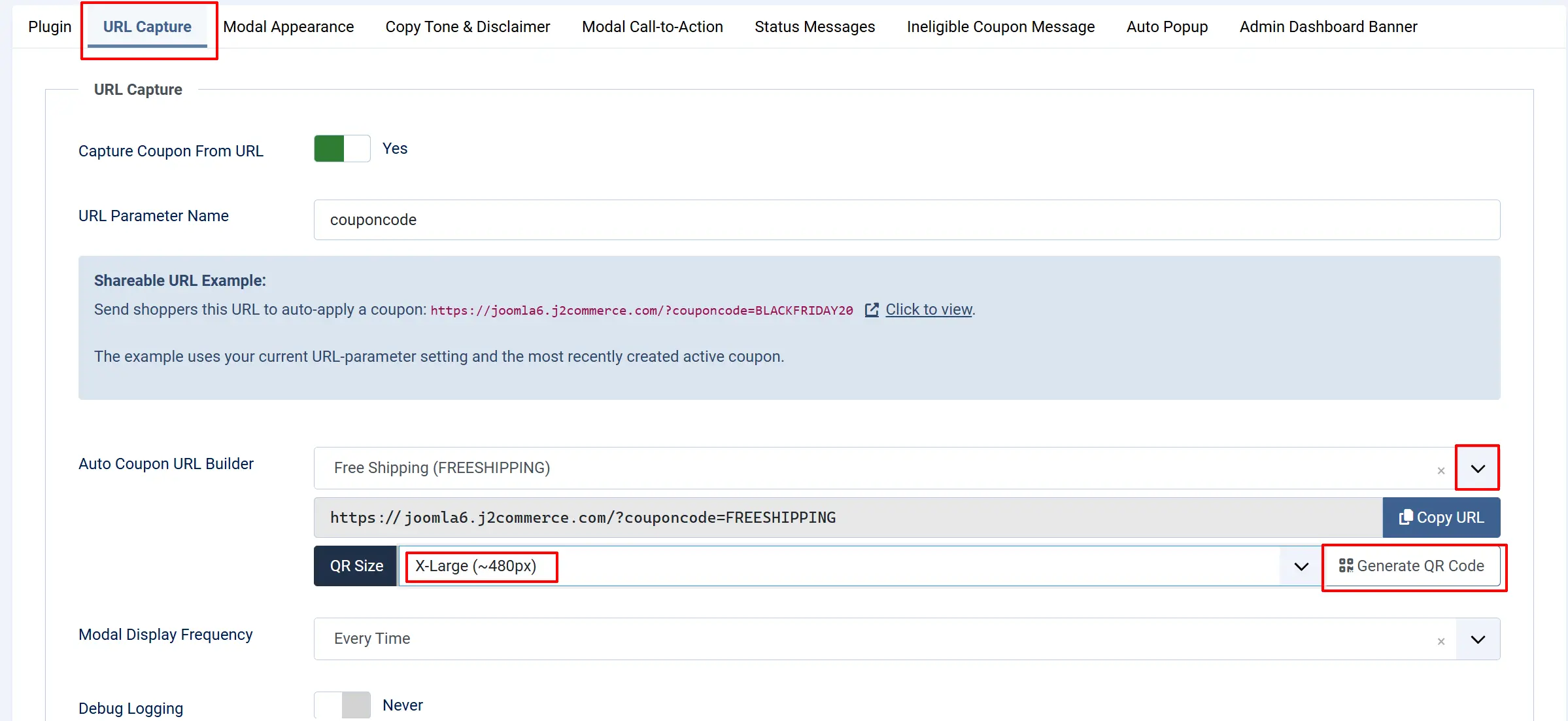Screen dimensions: 1568x721
Task: Go to Modal Call-to-Action tab
Action: tap(653, 27)
